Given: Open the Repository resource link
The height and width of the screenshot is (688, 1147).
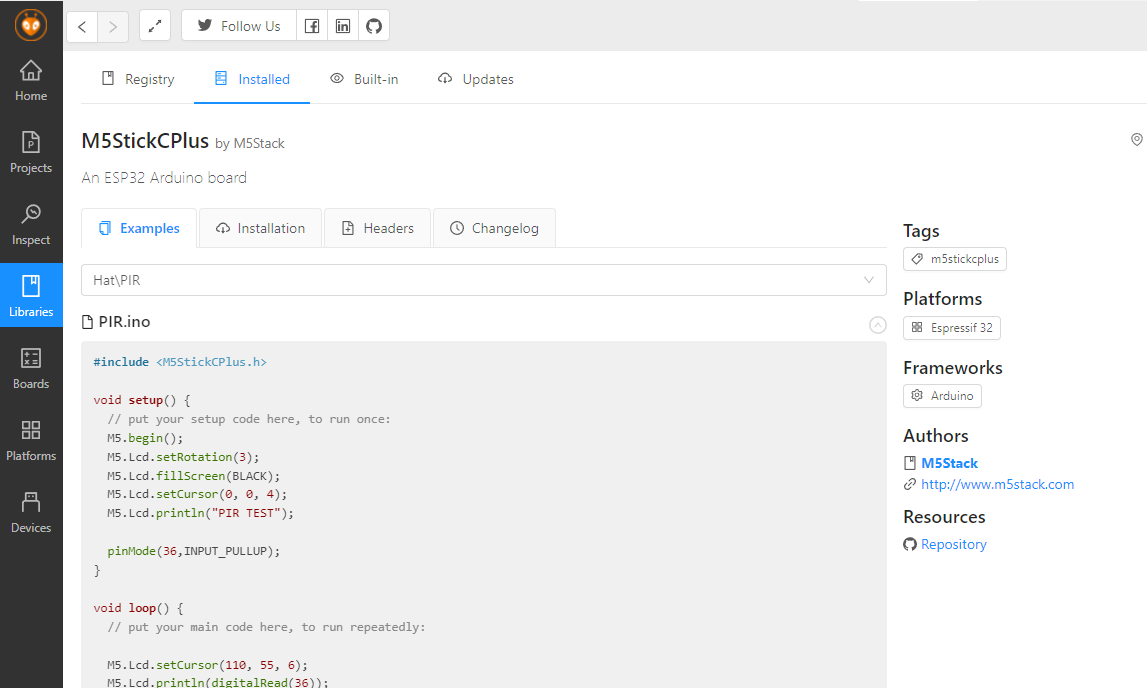Looking at the screenshot, I should pos(953,544).
